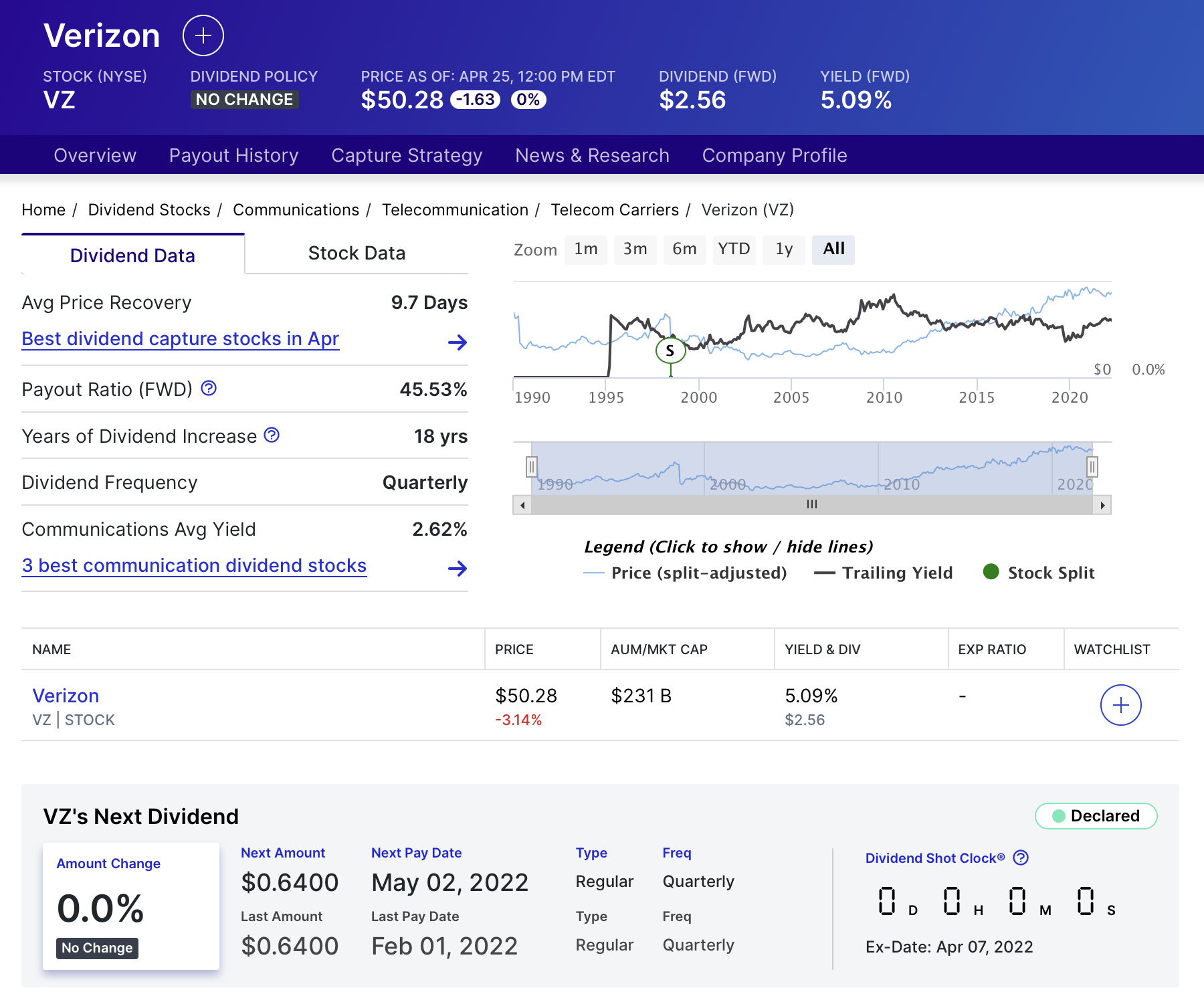Click the Feb 01, 2022 last pay date
1204x998 pixels.
(x=445, y=946)
